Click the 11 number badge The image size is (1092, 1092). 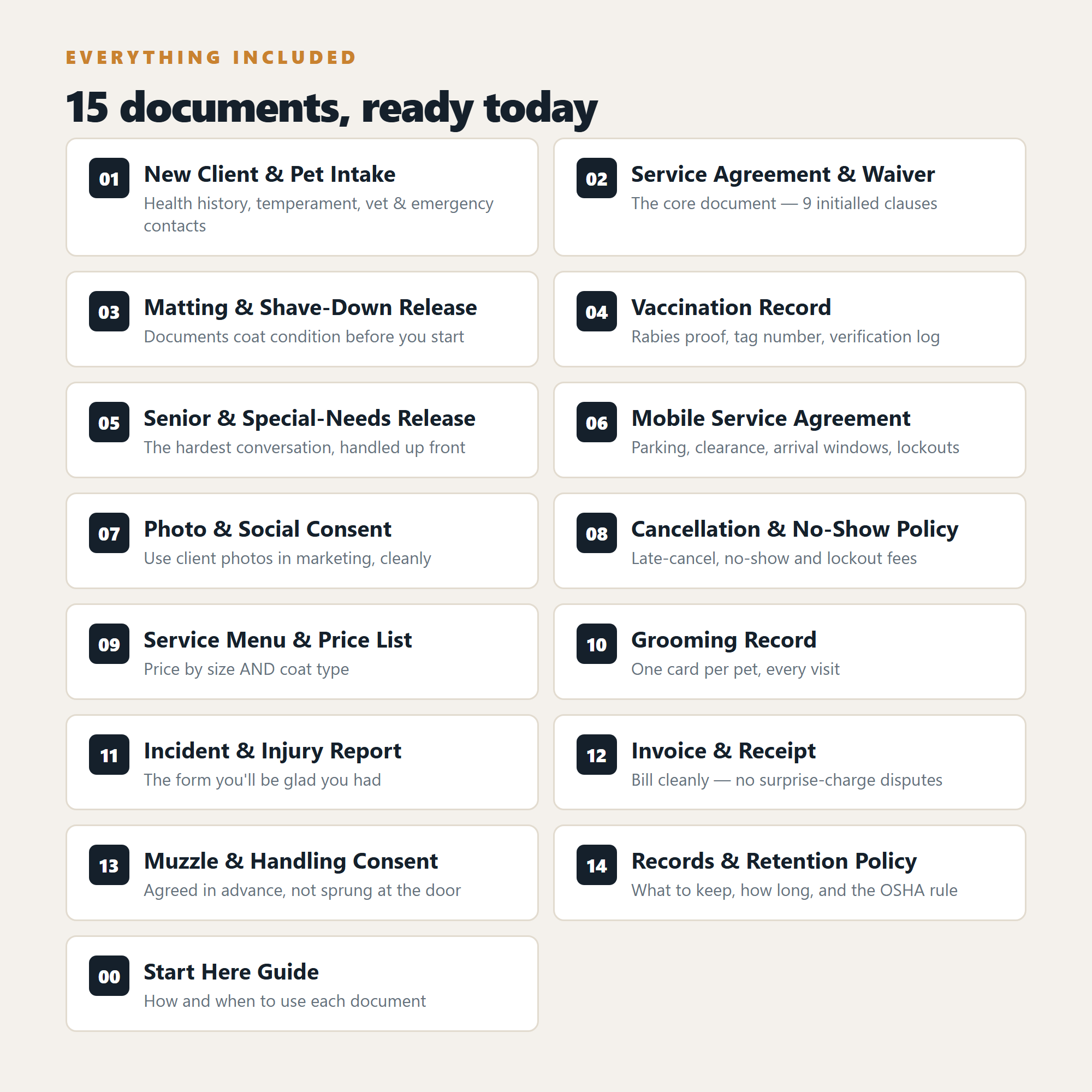tap(109, 755)
